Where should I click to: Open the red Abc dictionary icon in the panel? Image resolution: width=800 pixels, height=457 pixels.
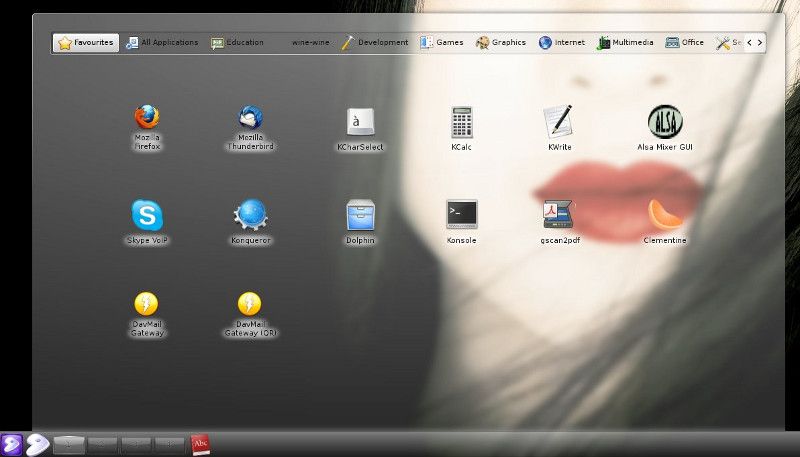200,445
